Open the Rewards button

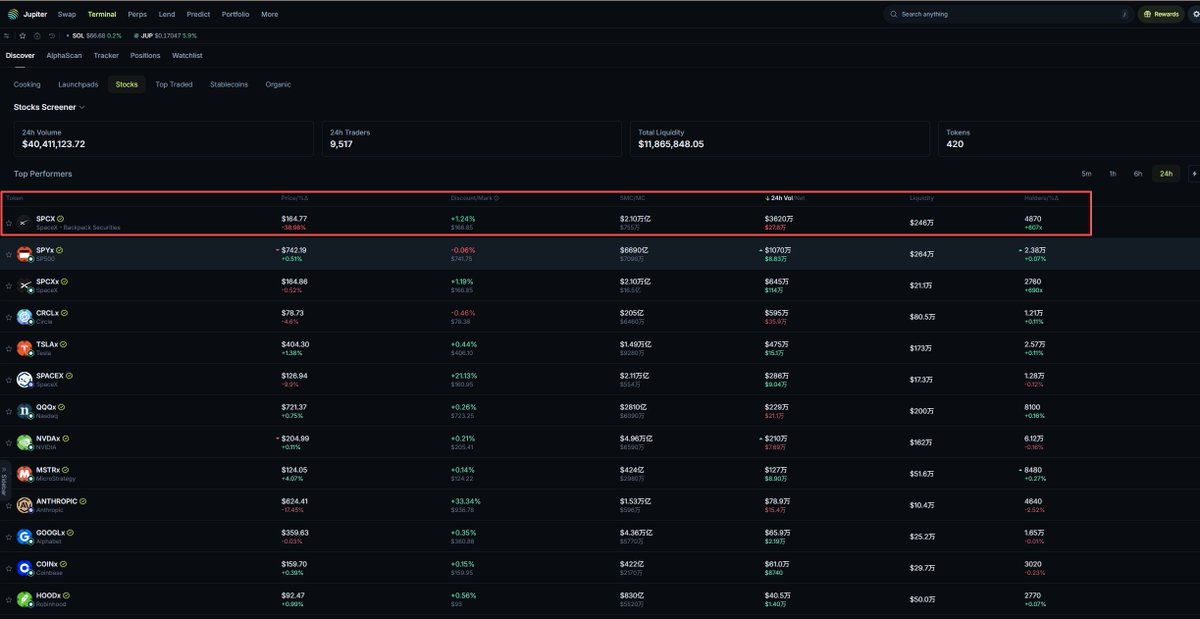pos(1160,14)
